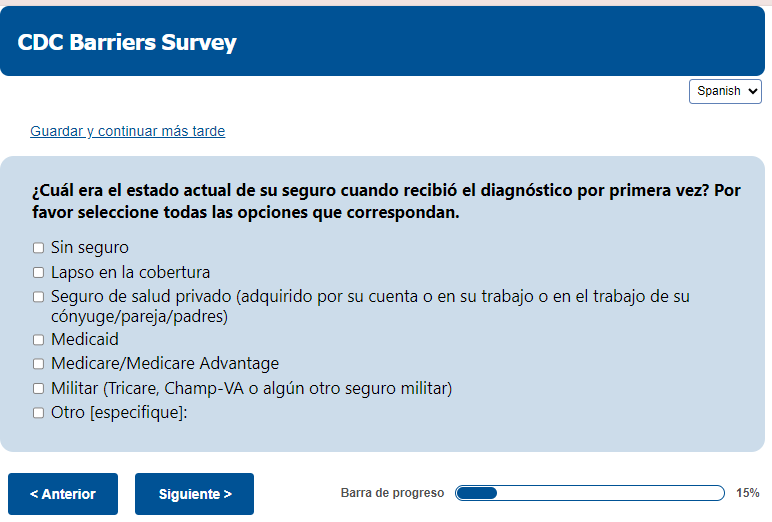The width and height of the screenshot is (772, 522).
Task: Check the Otro [especifique] checkbox
Action: [x=38, y=413]
